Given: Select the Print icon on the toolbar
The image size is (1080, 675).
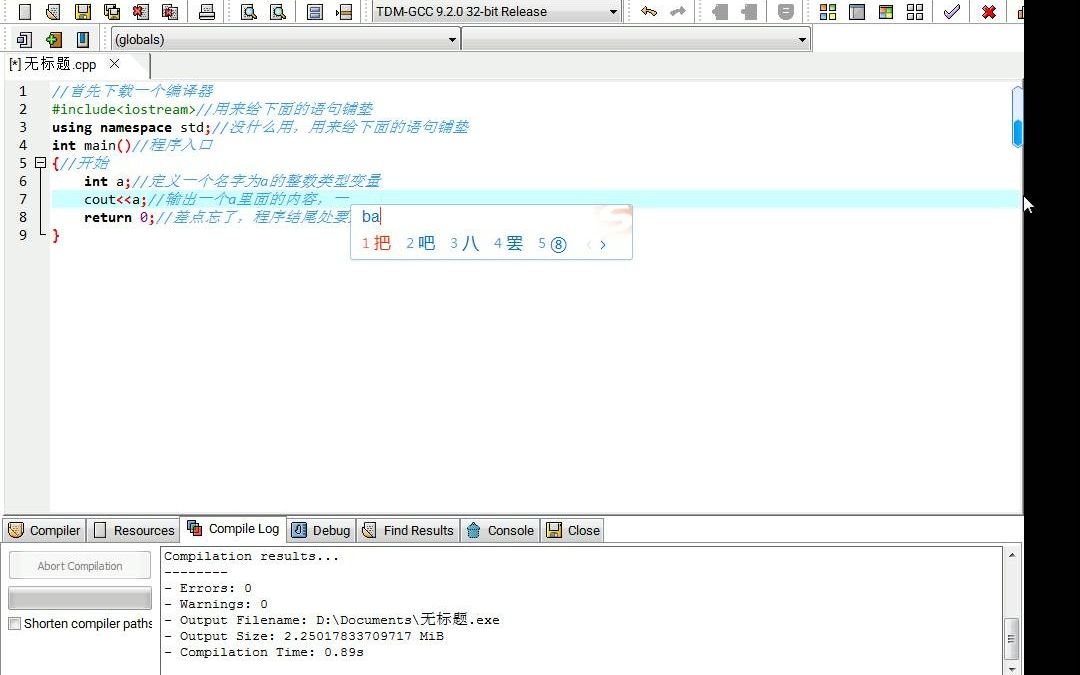Looking at the screenshot, I should pyautogui.click(x=207, y=10).
